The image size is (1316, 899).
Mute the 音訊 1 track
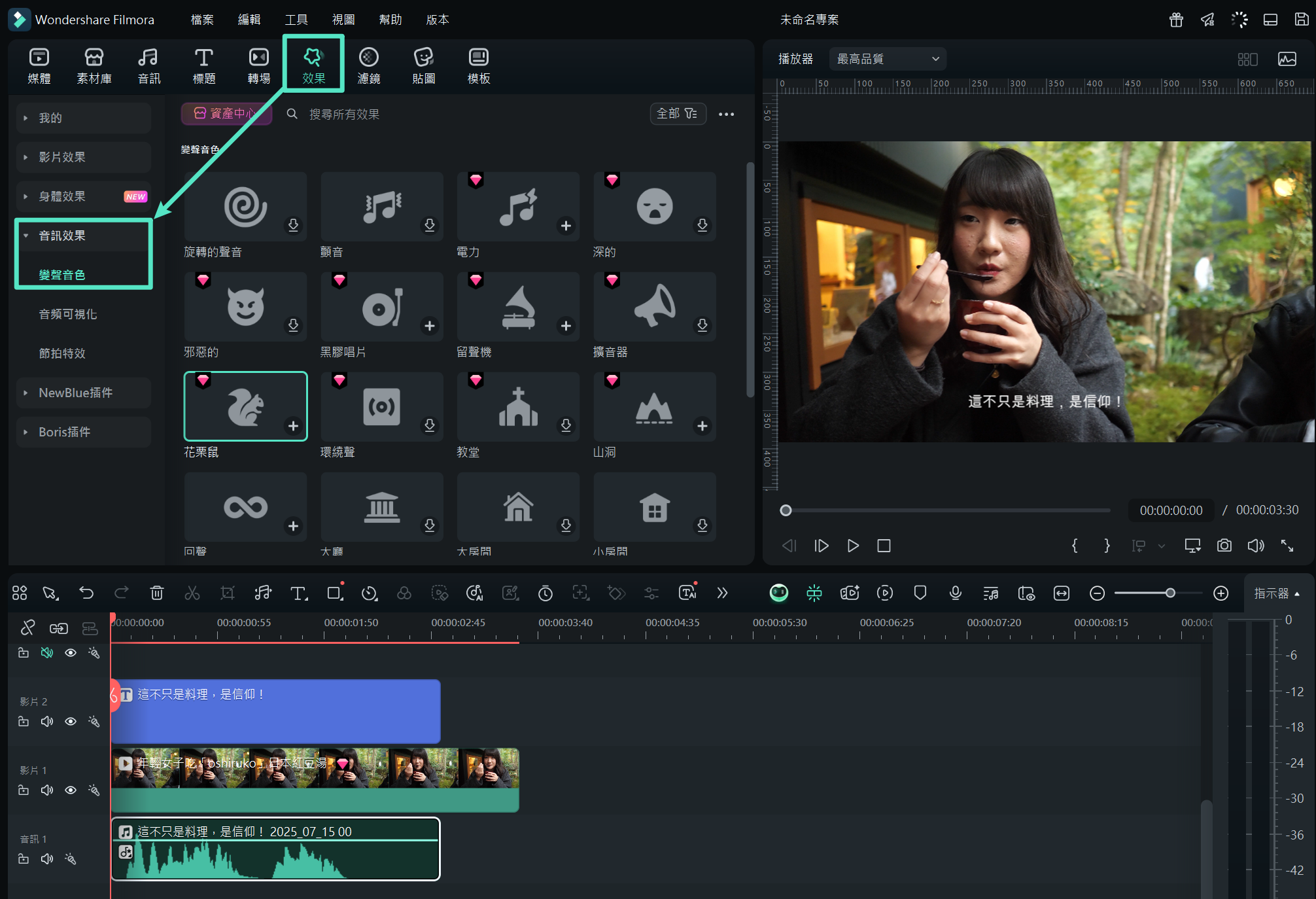point(47,858)
